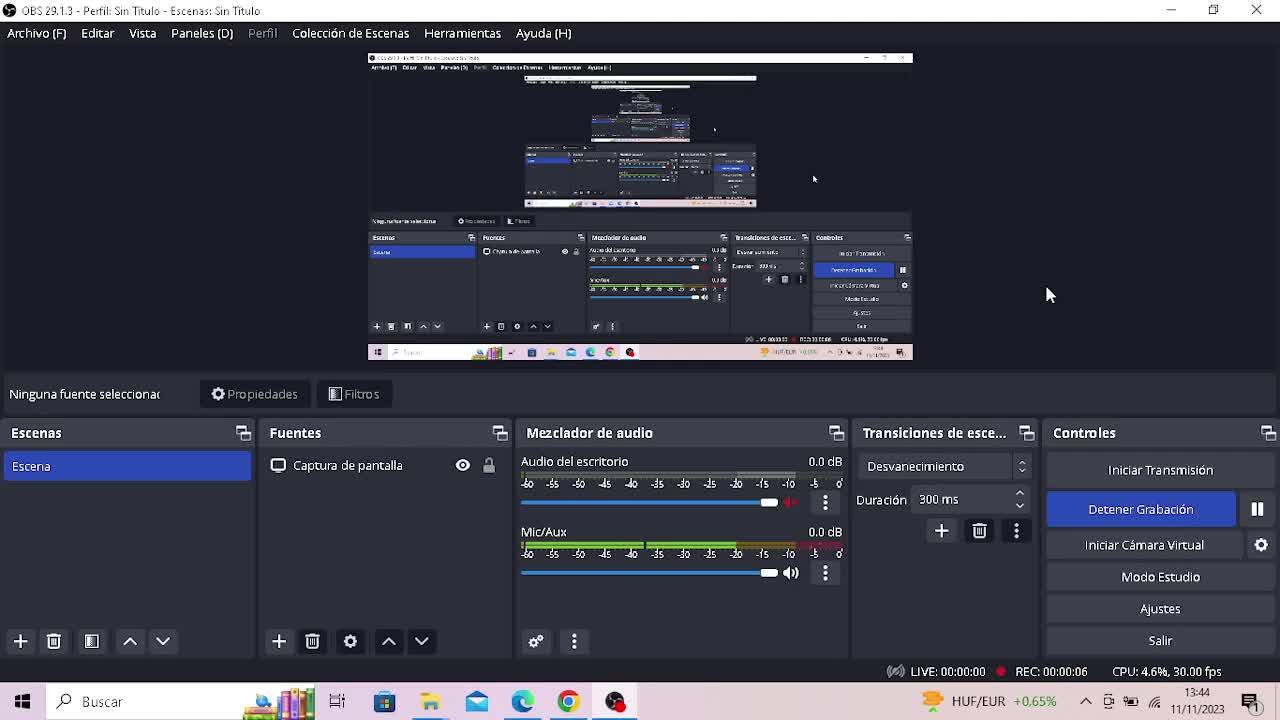1280x720 pixels.
Task: Open source properties gear in Fuentes
Action: point(350,641)
